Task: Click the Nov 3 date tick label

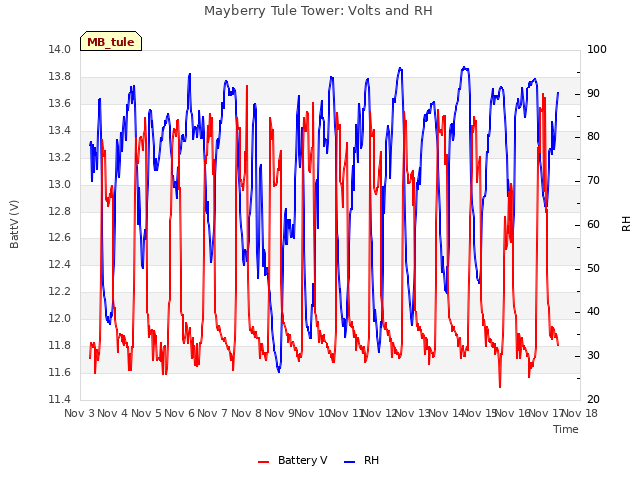Action: (80, 413)
